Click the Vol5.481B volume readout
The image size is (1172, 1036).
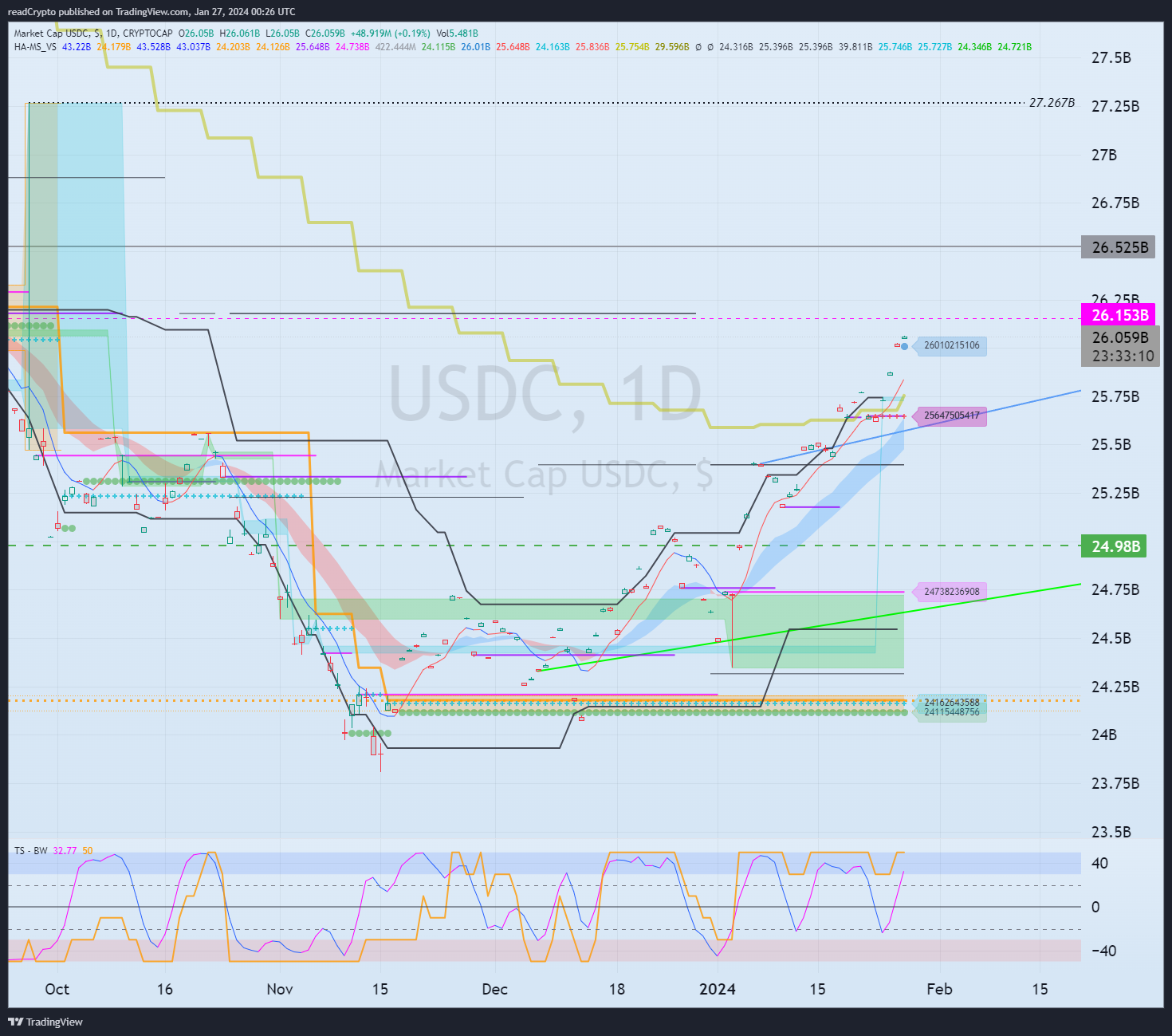click(x=457, y=33)
